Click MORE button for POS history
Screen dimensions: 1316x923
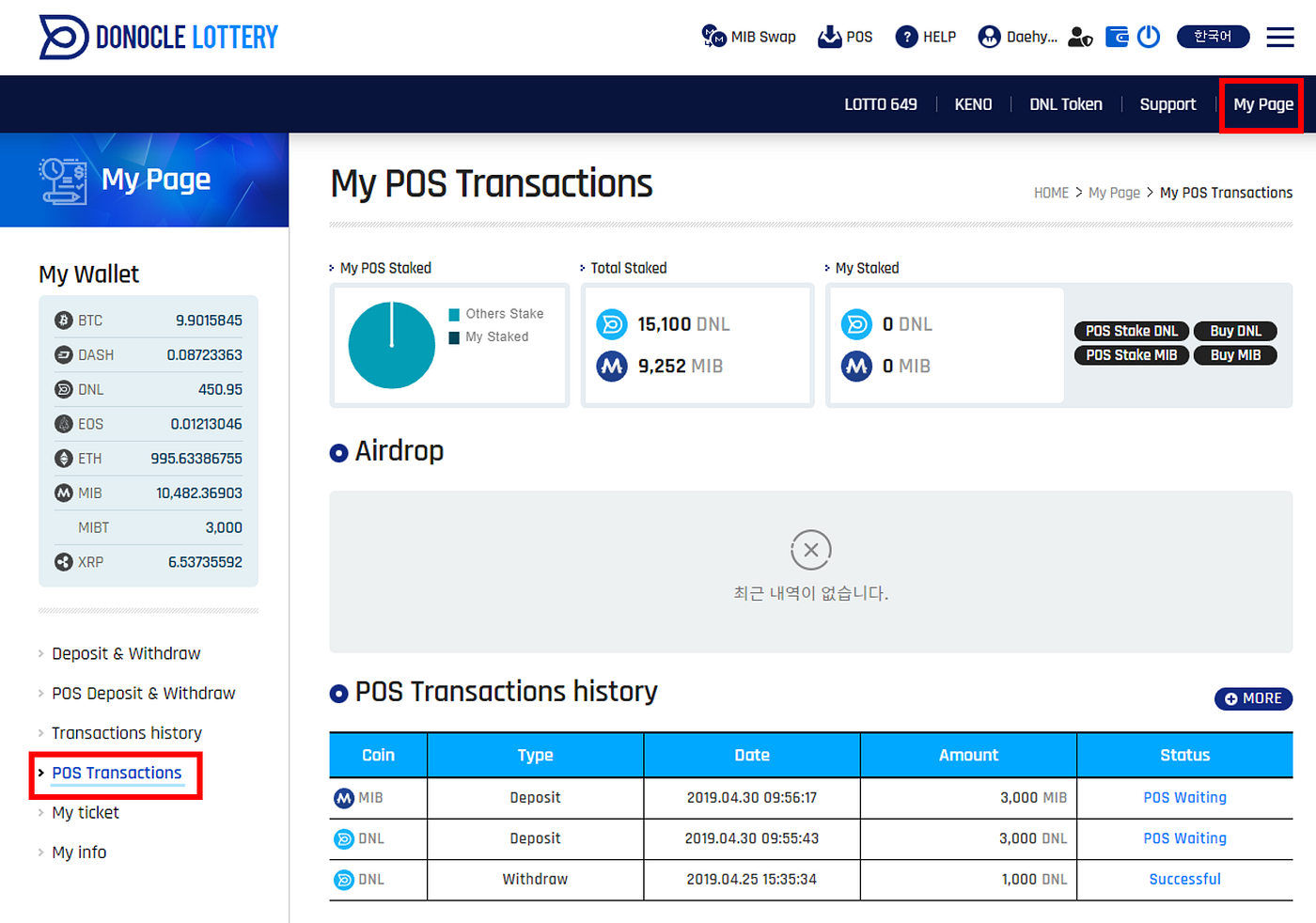(1253, 698)
